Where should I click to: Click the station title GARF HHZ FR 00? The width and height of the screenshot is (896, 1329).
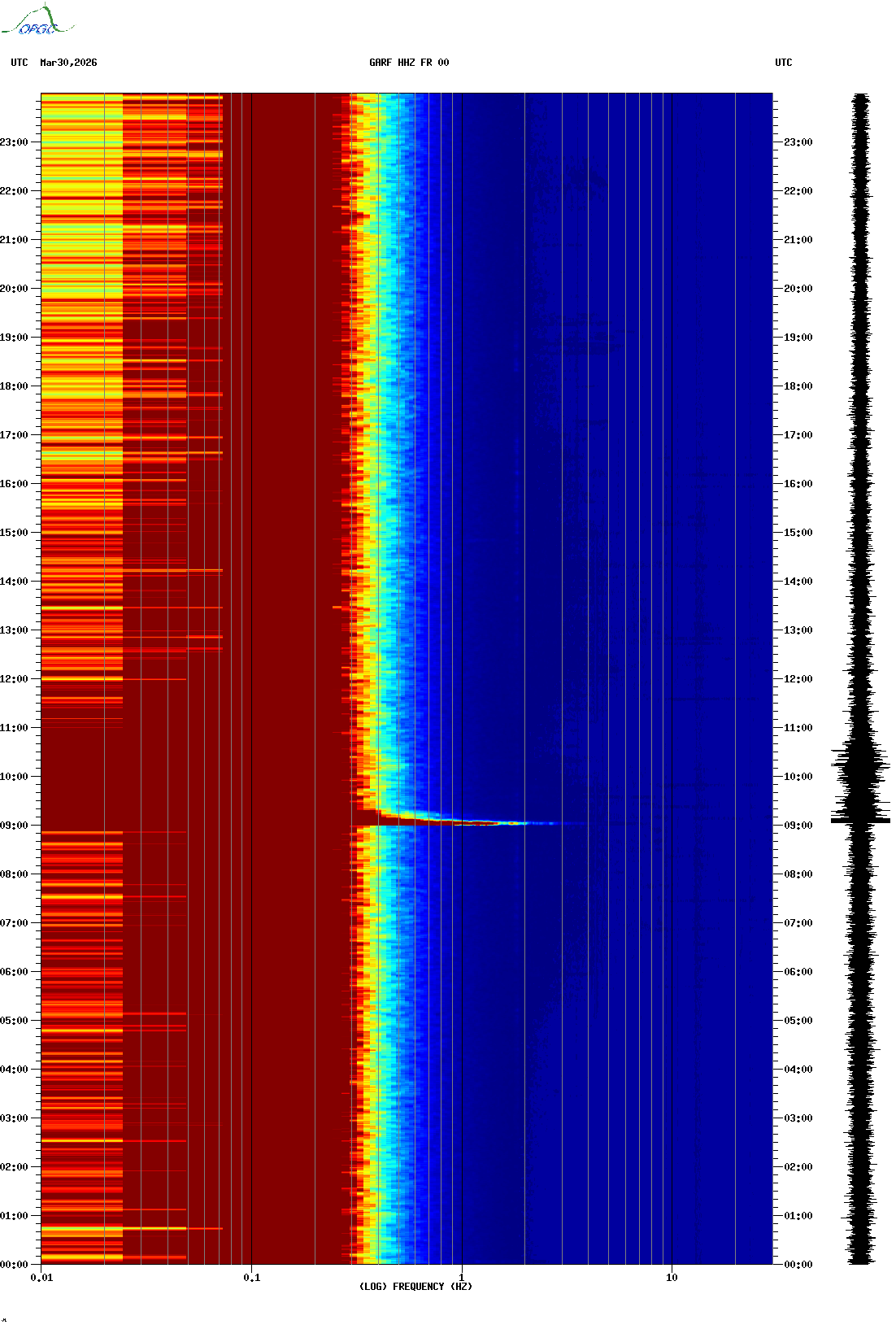409,63
